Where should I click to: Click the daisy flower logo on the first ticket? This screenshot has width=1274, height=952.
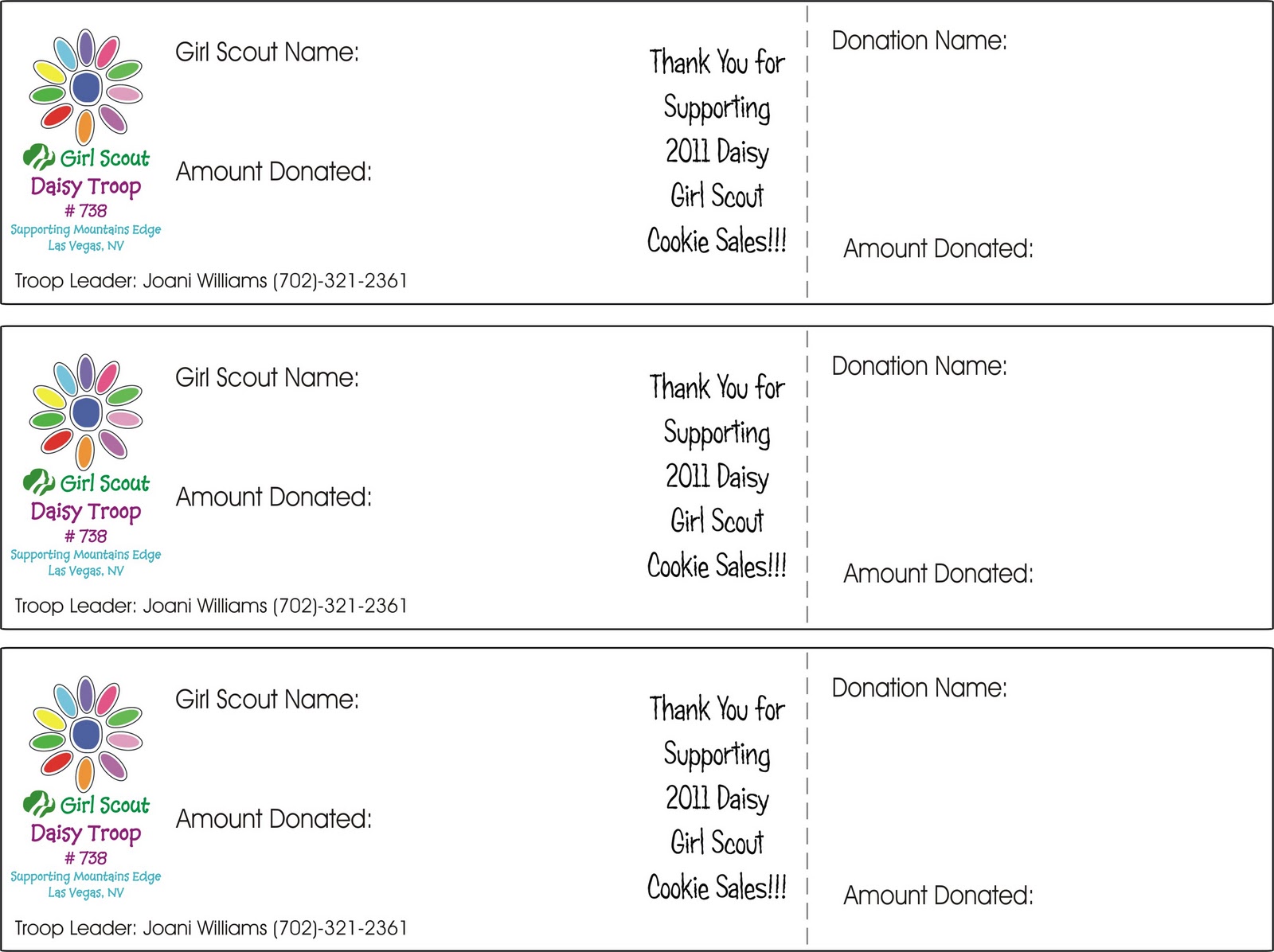(85, 87)
